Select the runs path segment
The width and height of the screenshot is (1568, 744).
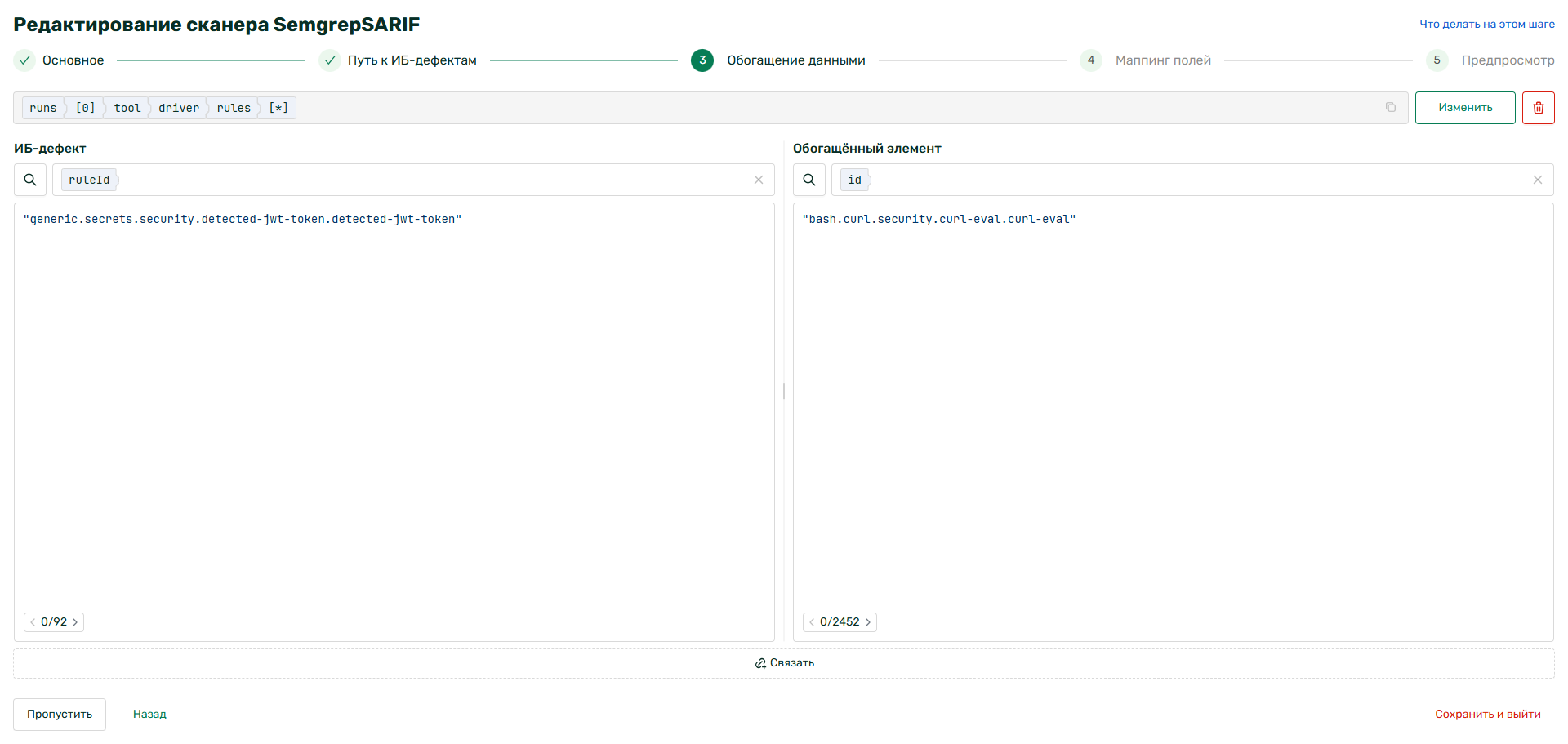coord(43,108)
